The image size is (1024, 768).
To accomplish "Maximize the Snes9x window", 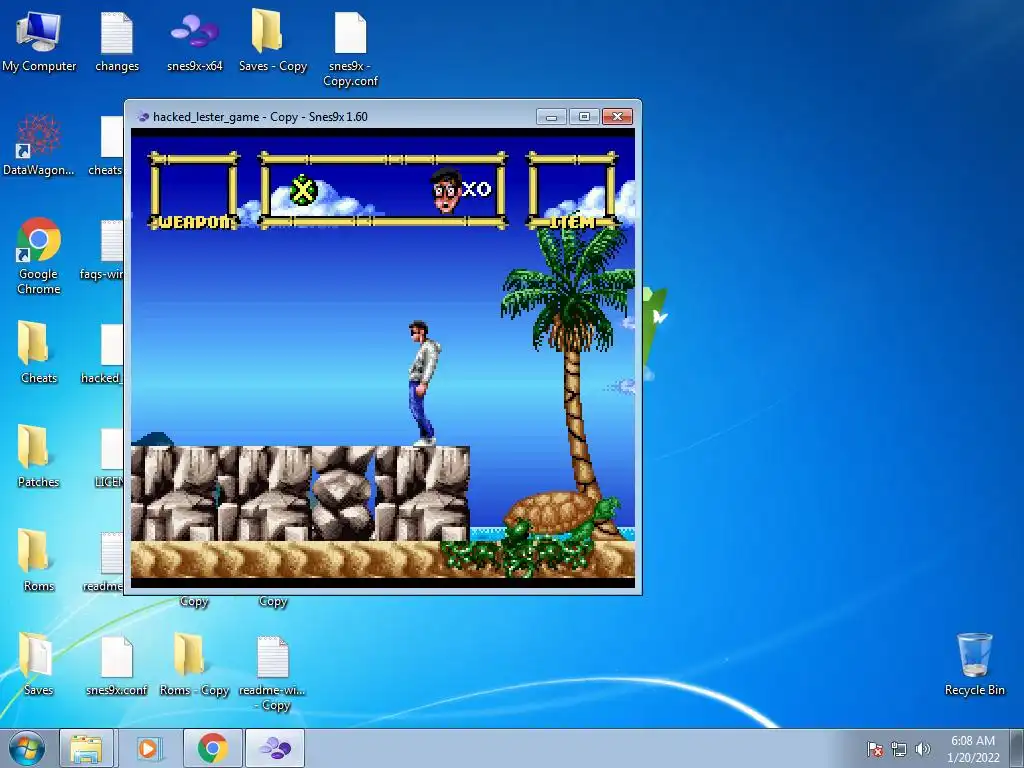I will 584,116.
